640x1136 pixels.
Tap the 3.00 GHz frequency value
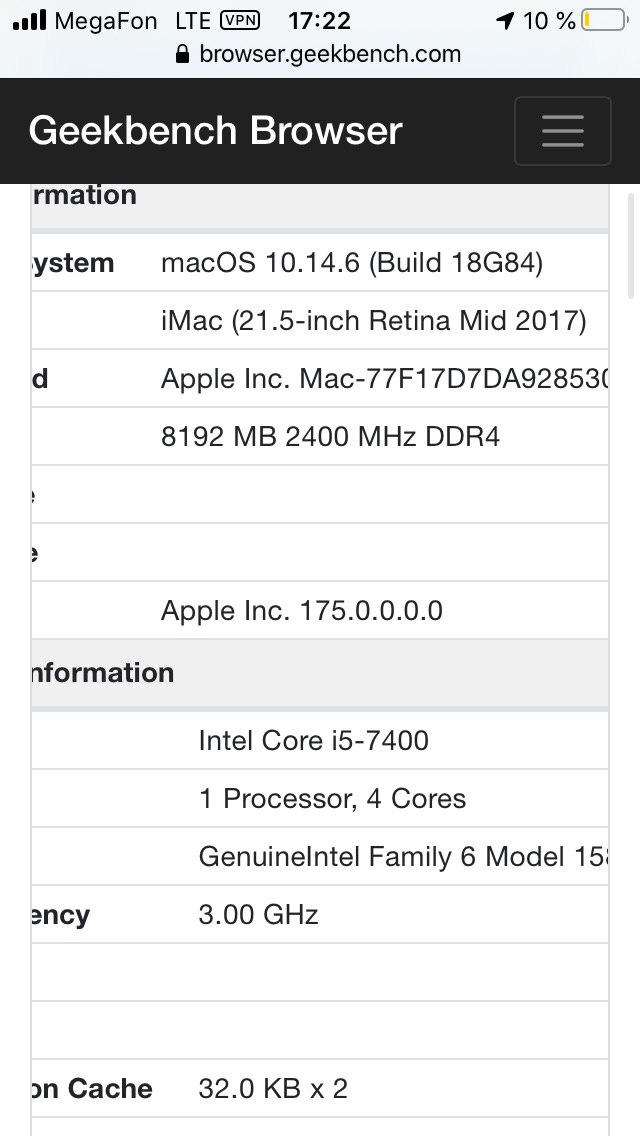(258, 914)
